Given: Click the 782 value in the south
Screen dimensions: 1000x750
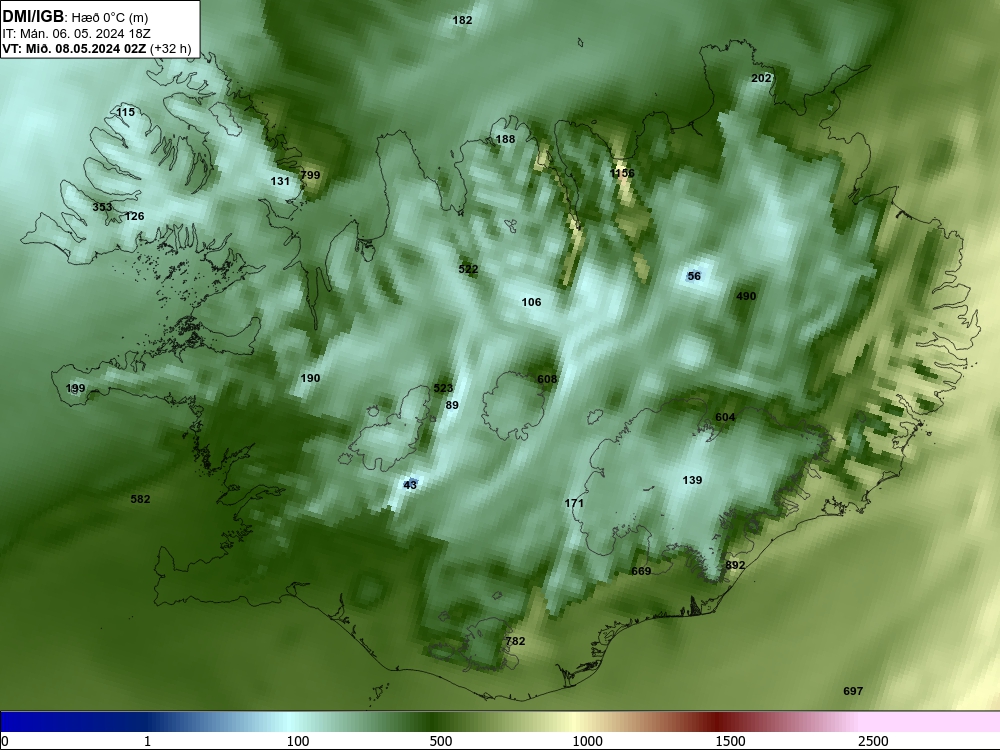Looking at the screenshot, I should (515, 642).
